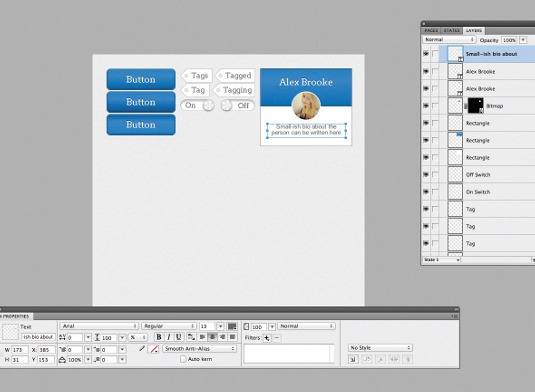The image size is (535, 392).
Task: Toggle bold text formatting
Action: click(x=159, y=337)
